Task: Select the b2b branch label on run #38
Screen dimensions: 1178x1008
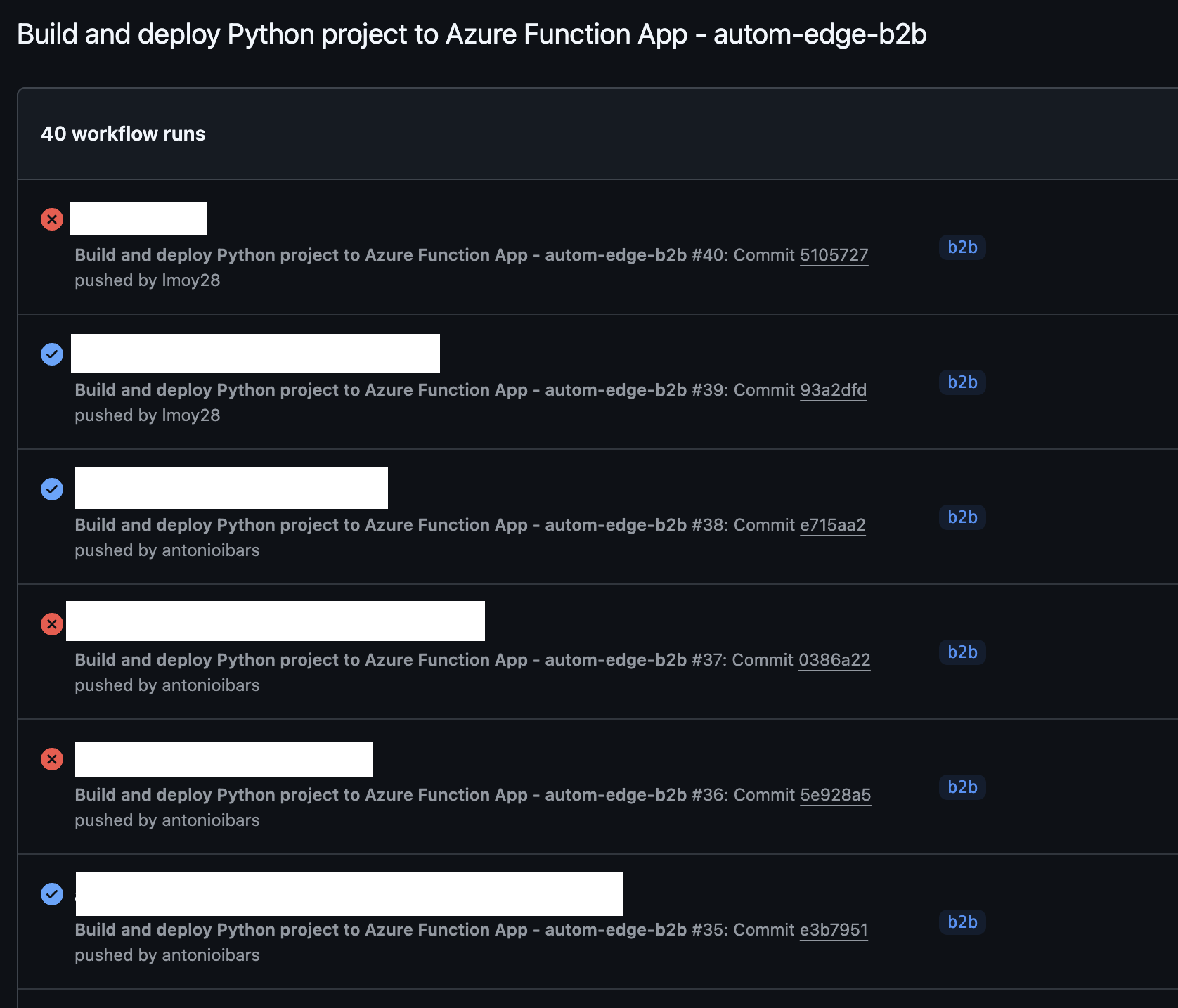Action: (962, 517)
